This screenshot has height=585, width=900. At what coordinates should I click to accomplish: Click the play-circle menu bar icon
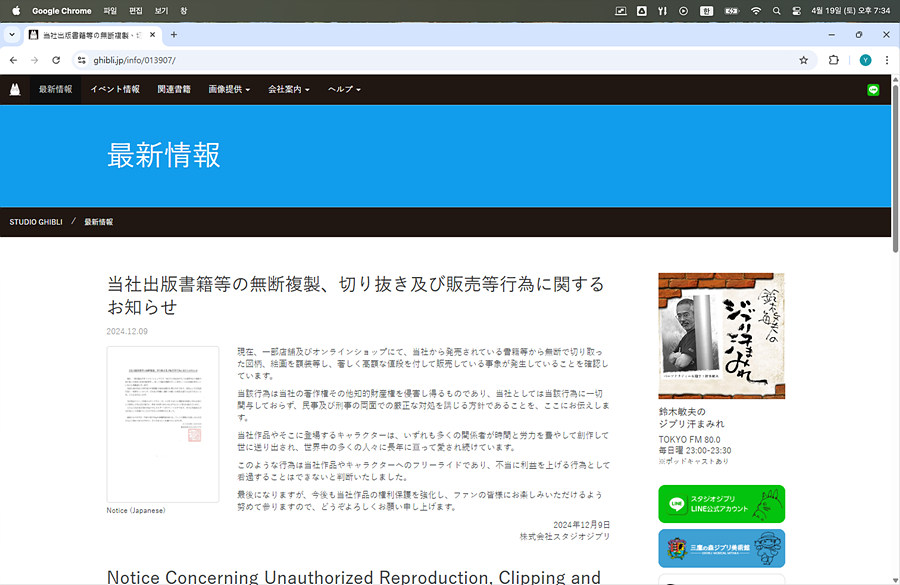coord(683,11)
